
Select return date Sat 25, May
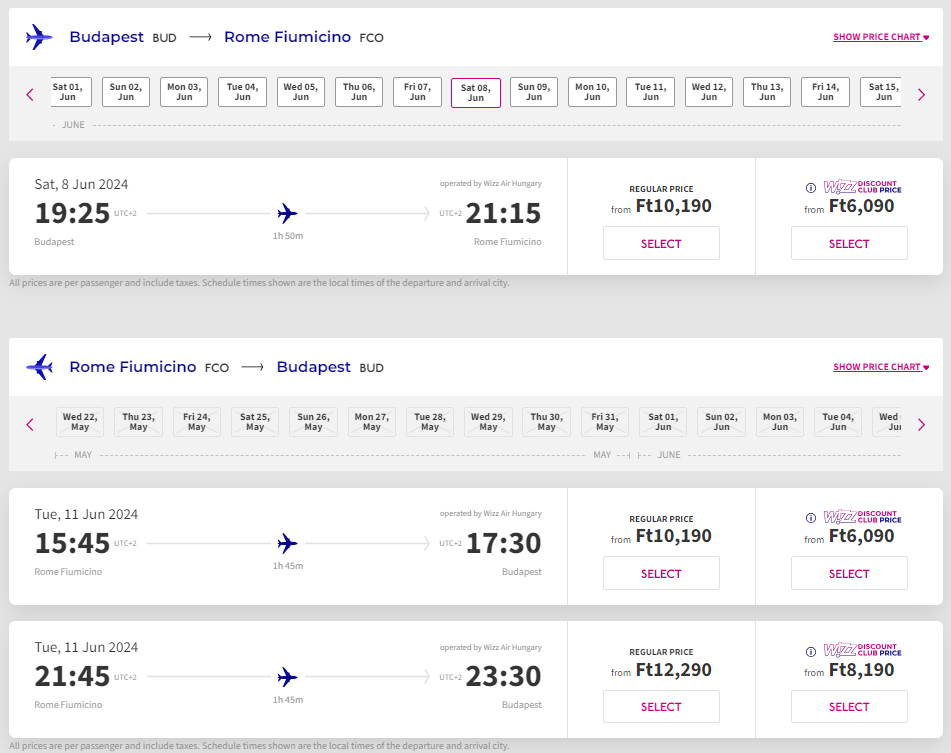(x=255, y=422)
